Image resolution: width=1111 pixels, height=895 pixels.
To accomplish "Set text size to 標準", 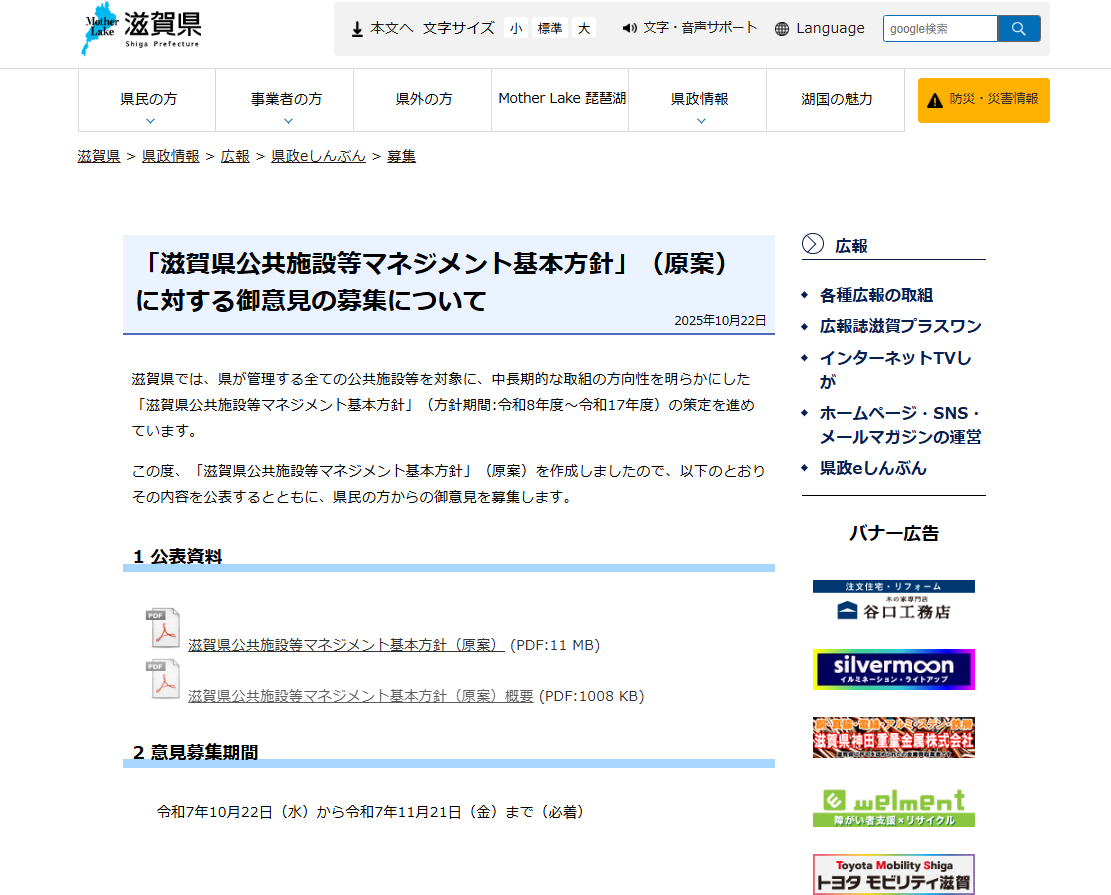I will click(x=550, y=29).
